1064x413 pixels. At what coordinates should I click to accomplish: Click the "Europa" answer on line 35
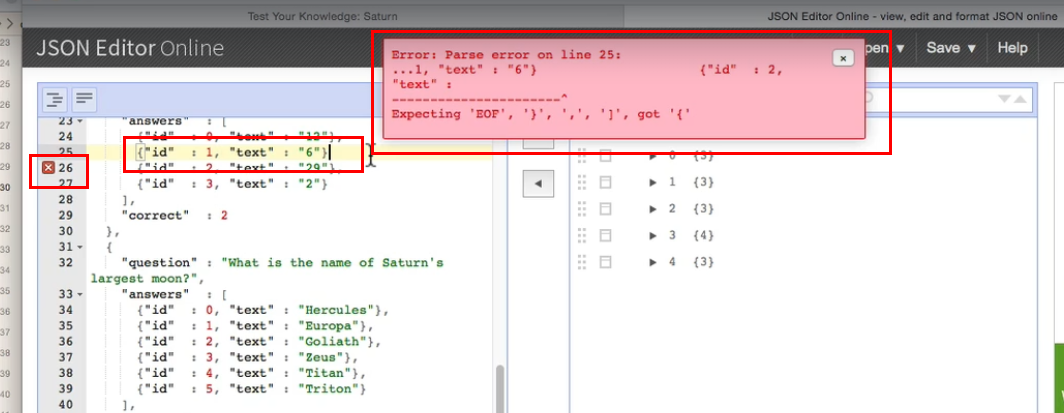330,326
